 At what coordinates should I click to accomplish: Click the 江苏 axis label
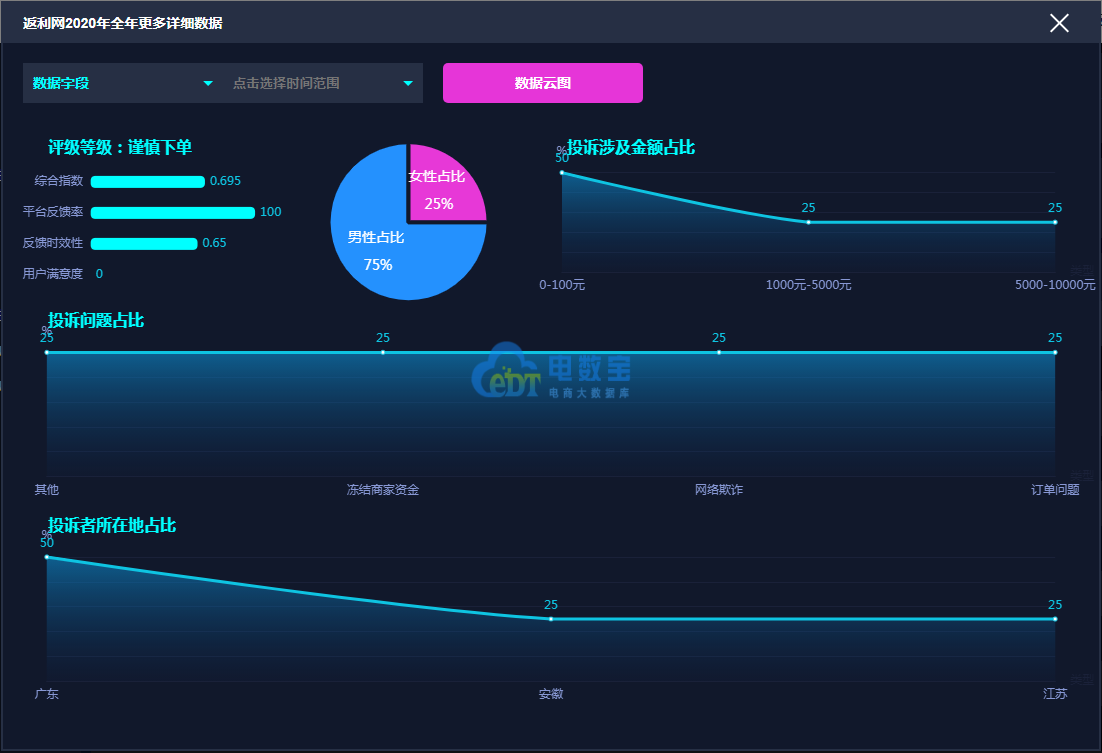tap(1055, 694)
